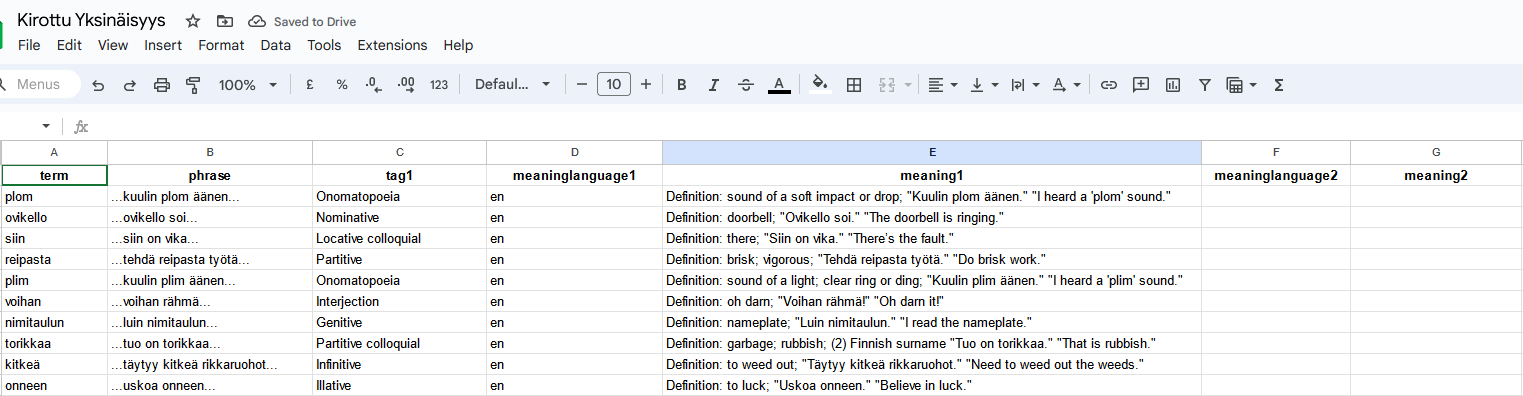Open the Help menu
The height and width of the screenshot is (396, 1523).
pyautogui.click(x=458, y=45)
